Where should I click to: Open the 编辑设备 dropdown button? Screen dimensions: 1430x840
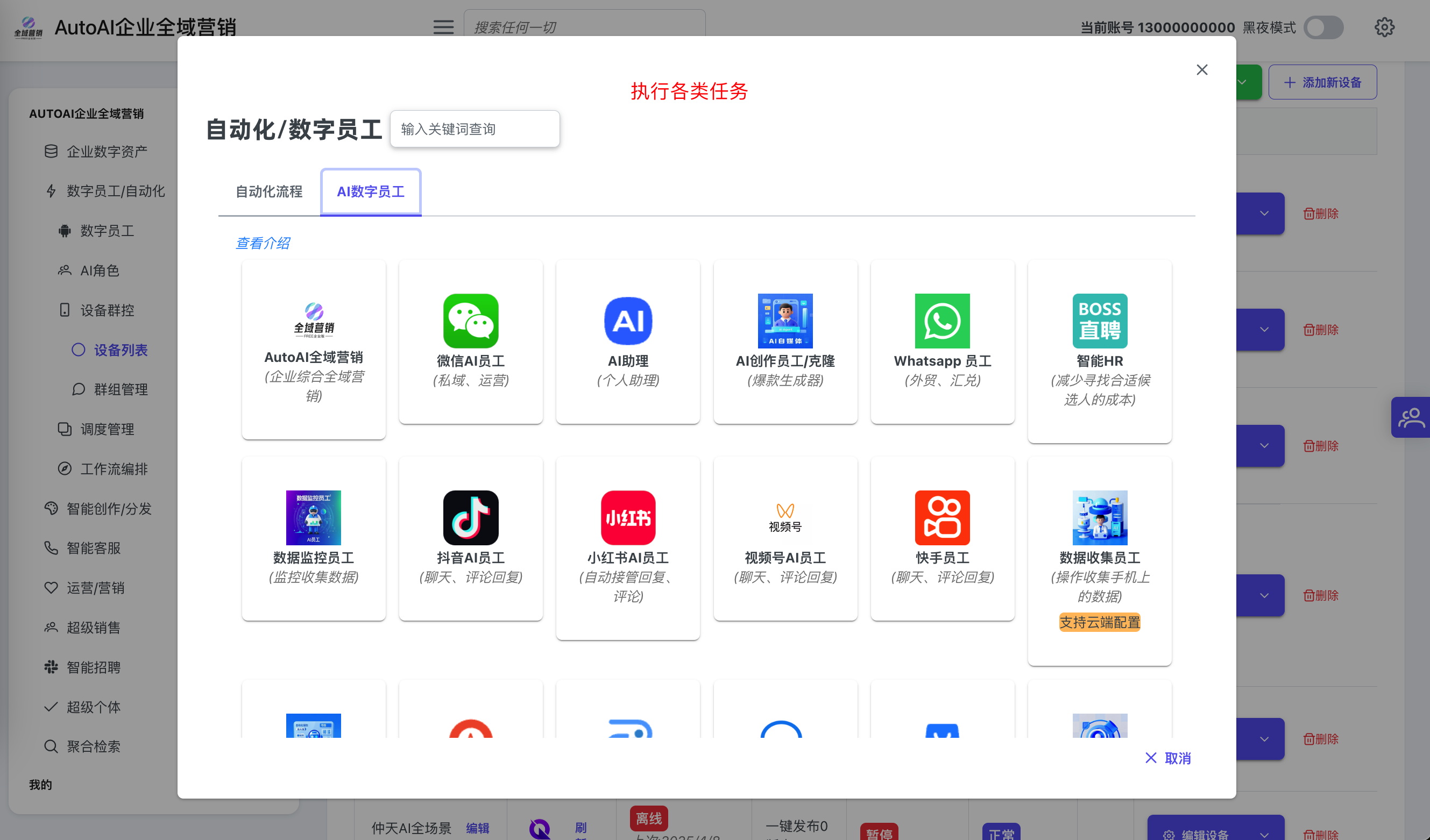(x=1215, y=828)
